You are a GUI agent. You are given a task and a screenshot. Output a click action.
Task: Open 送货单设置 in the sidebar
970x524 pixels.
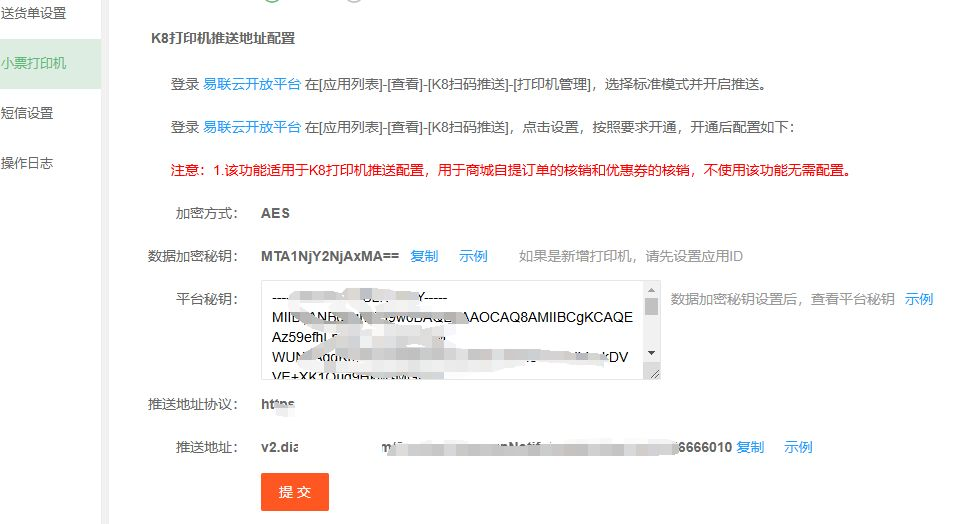click(33, 13)
